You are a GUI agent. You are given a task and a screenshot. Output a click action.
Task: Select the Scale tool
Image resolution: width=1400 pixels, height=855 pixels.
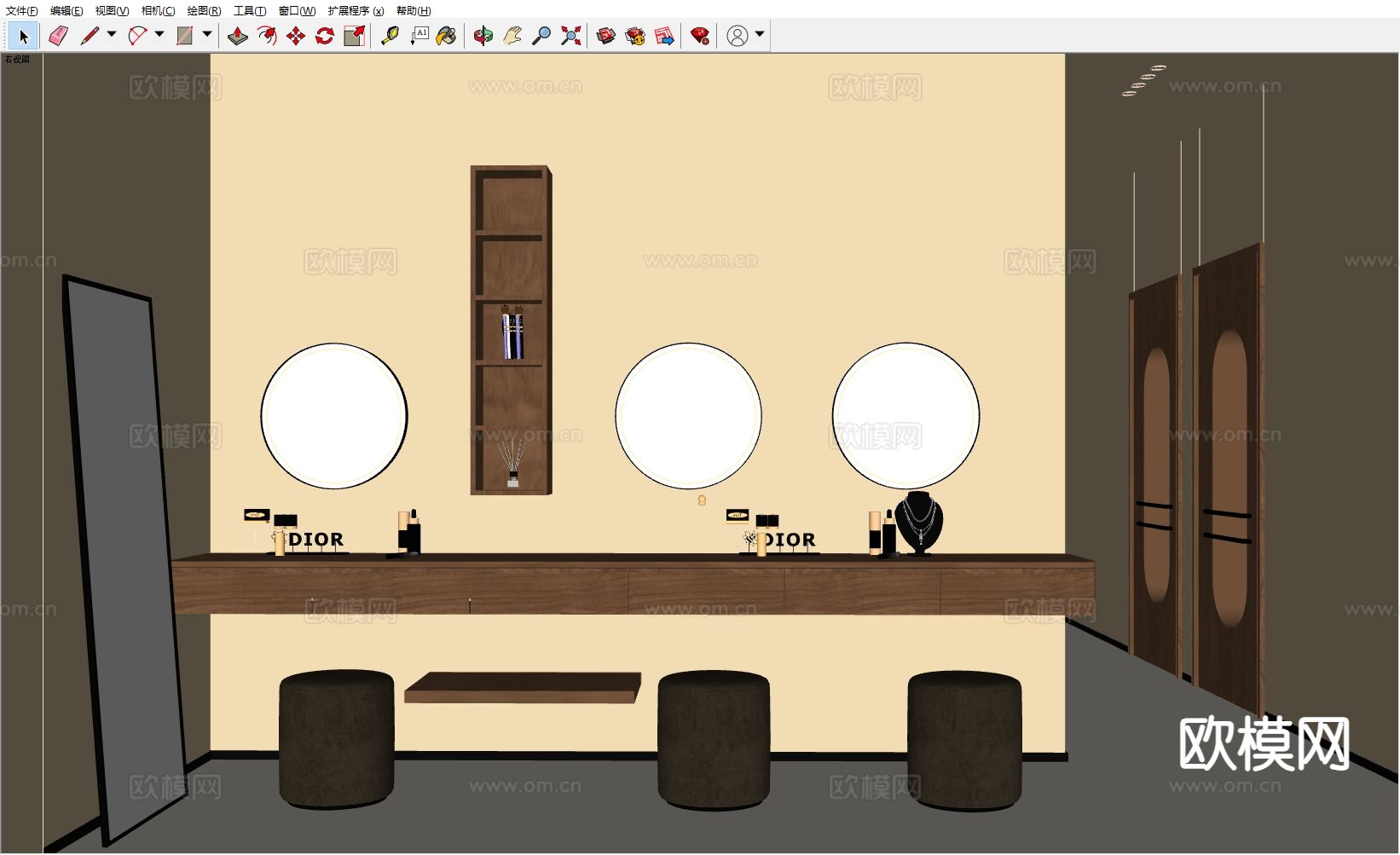tap(354, 36)
